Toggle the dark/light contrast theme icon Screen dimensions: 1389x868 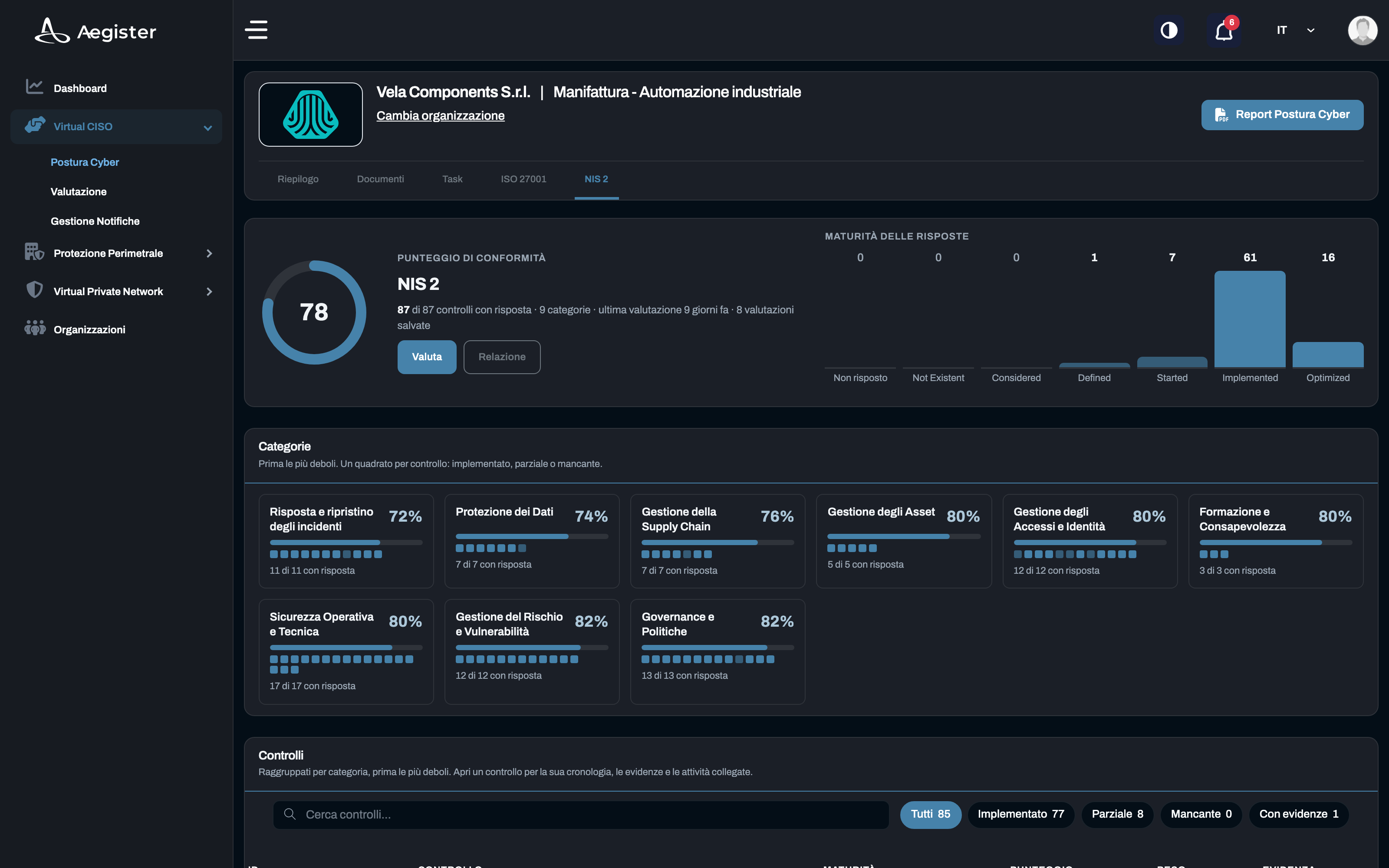pos(1168,30)
